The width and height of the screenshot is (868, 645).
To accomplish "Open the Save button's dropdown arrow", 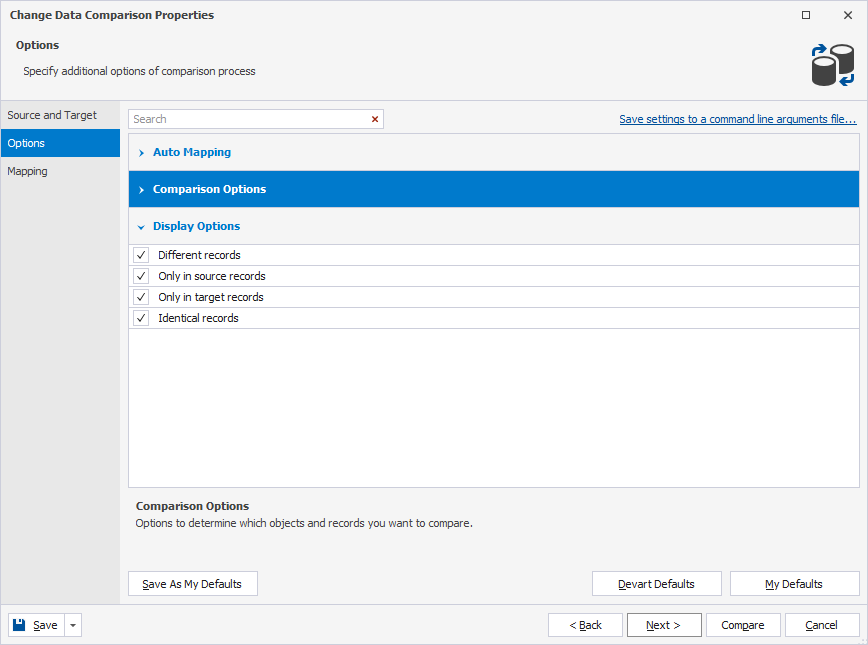I will coord(72,624).
